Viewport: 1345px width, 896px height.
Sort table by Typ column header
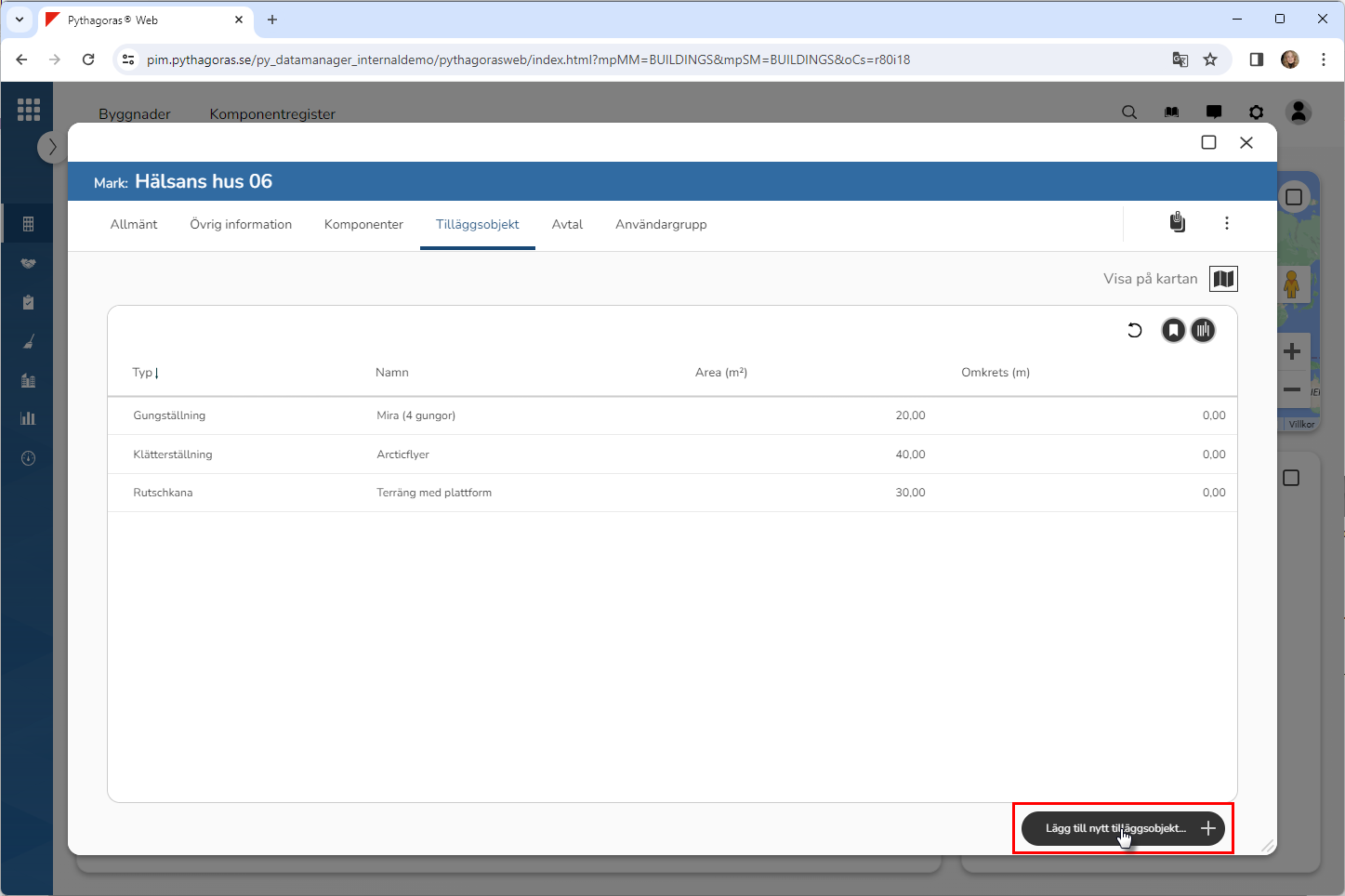144,373
